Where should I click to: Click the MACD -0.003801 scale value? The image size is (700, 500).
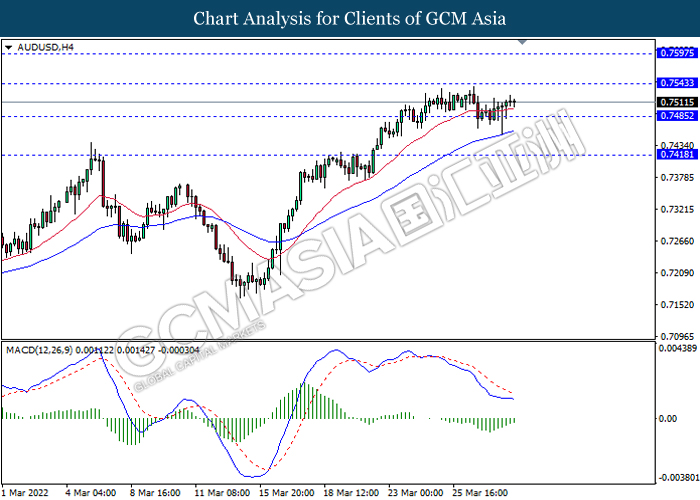[x=679, y=478]
